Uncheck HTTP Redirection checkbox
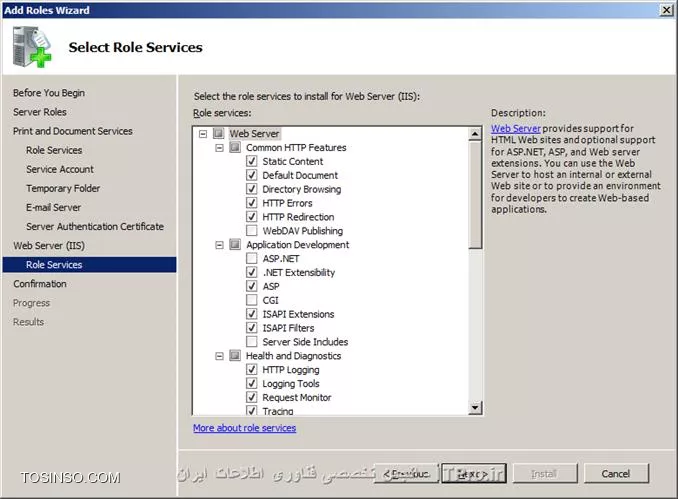Viewport: 678px width, 499px height. (x=252, y=217)
